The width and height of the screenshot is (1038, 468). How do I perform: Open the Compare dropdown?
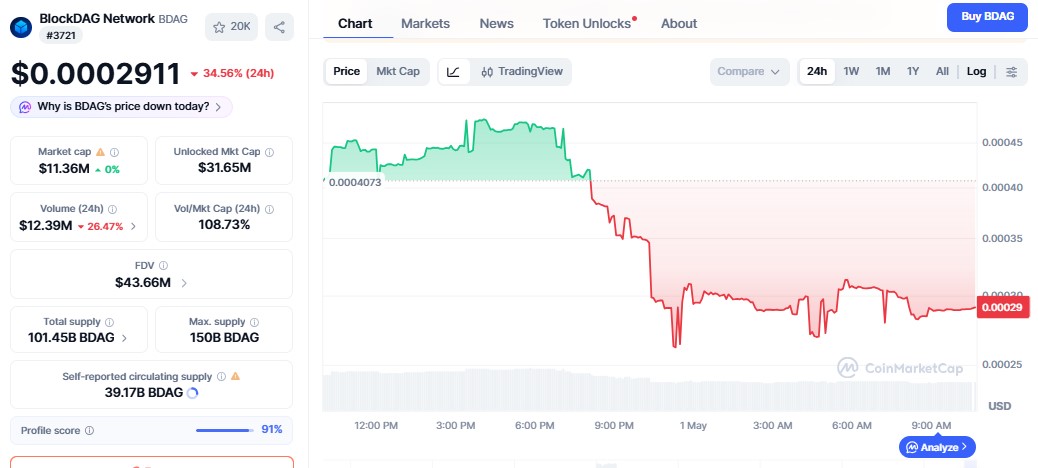coord(749,71)
